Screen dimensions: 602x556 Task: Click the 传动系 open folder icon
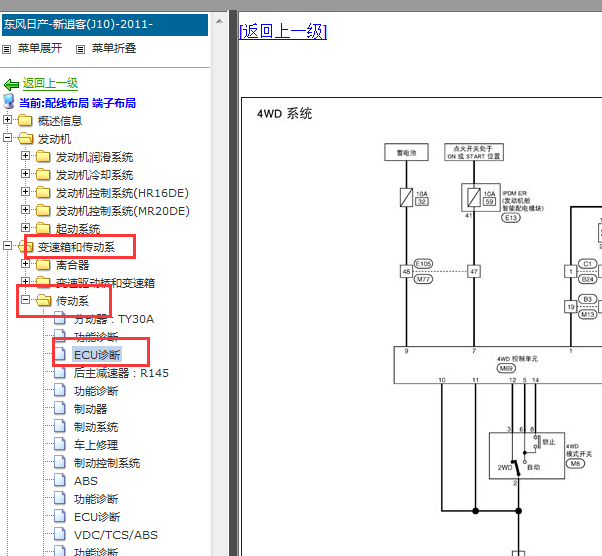click(x=43, y=300)
